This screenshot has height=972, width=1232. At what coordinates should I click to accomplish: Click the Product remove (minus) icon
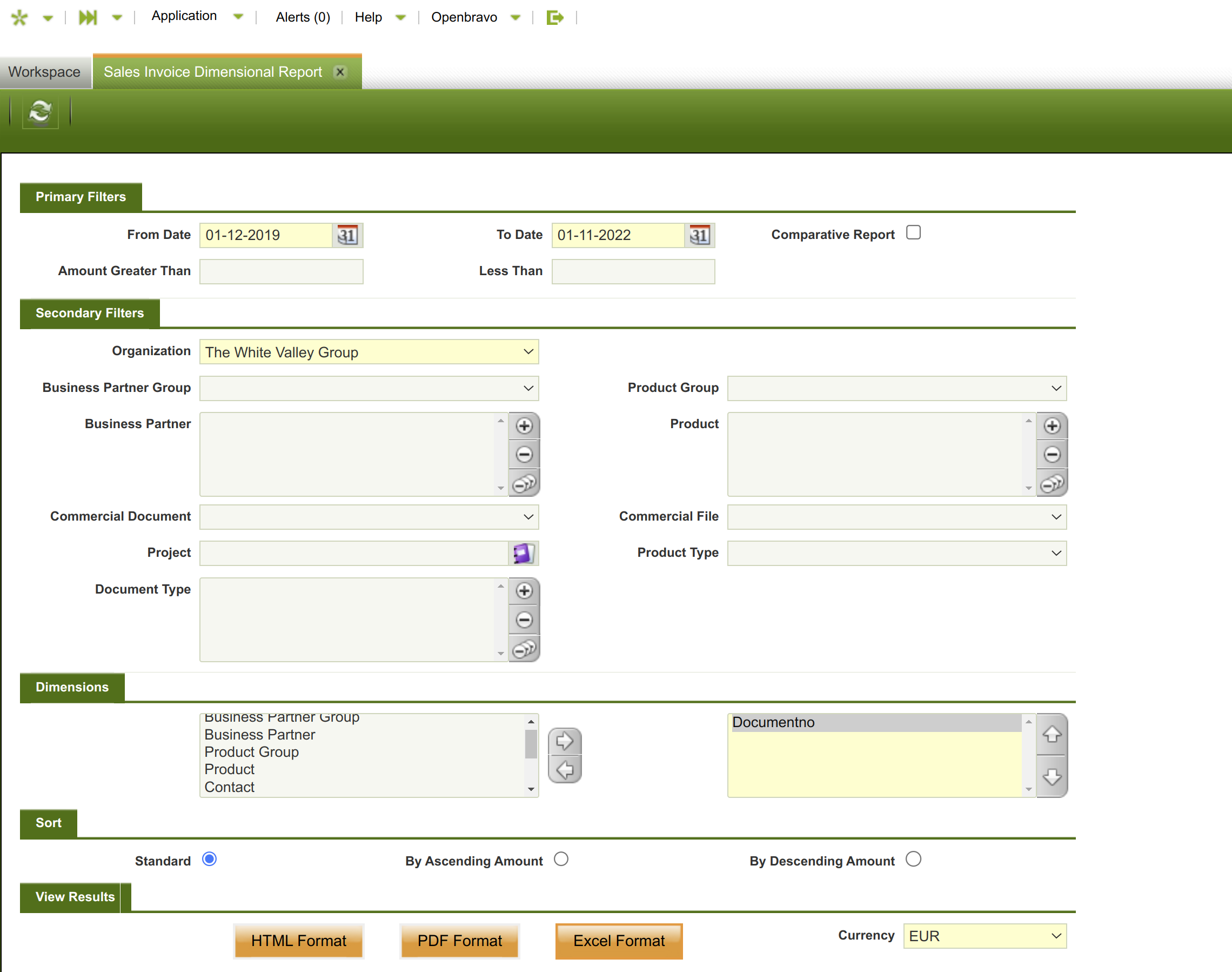tap(1052, 454)
